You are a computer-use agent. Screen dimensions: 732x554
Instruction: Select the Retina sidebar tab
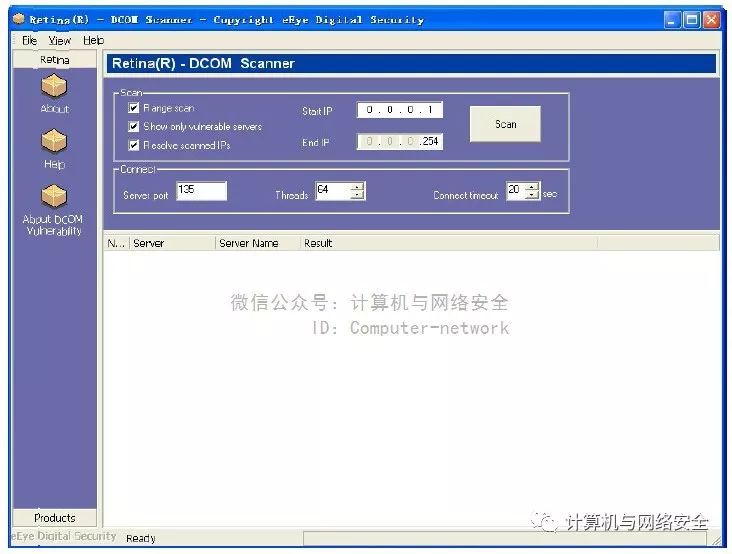(55, 60)
